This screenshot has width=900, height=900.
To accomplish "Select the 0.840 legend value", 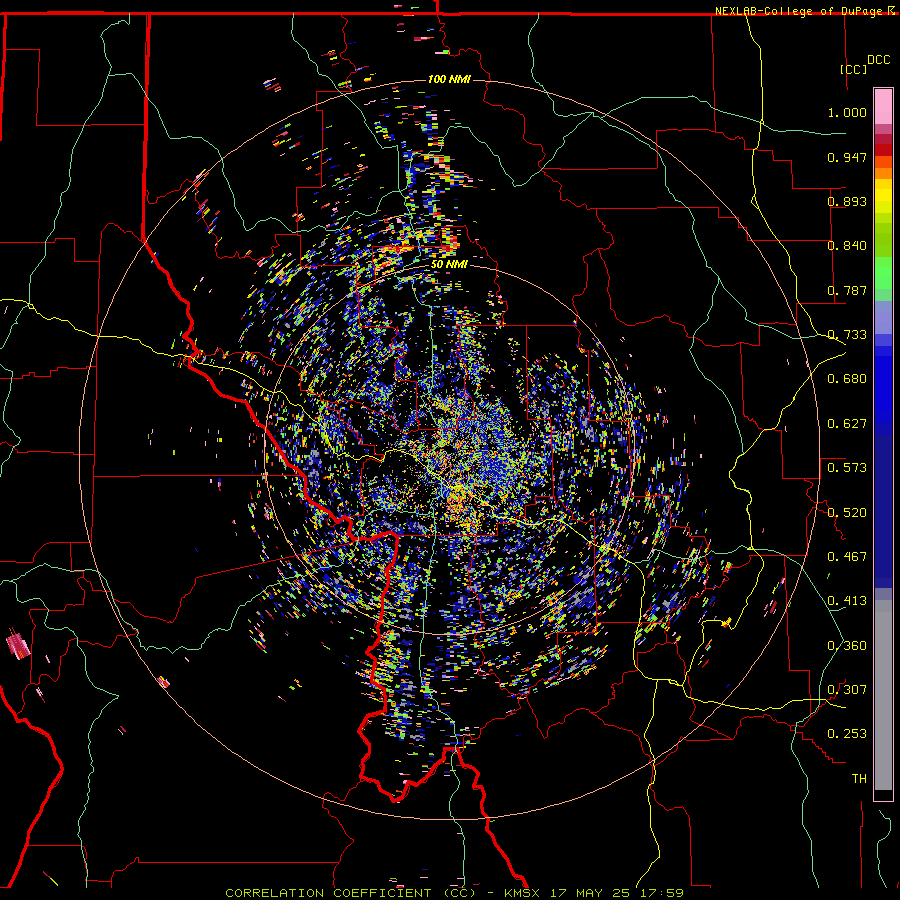I will 847,246.
